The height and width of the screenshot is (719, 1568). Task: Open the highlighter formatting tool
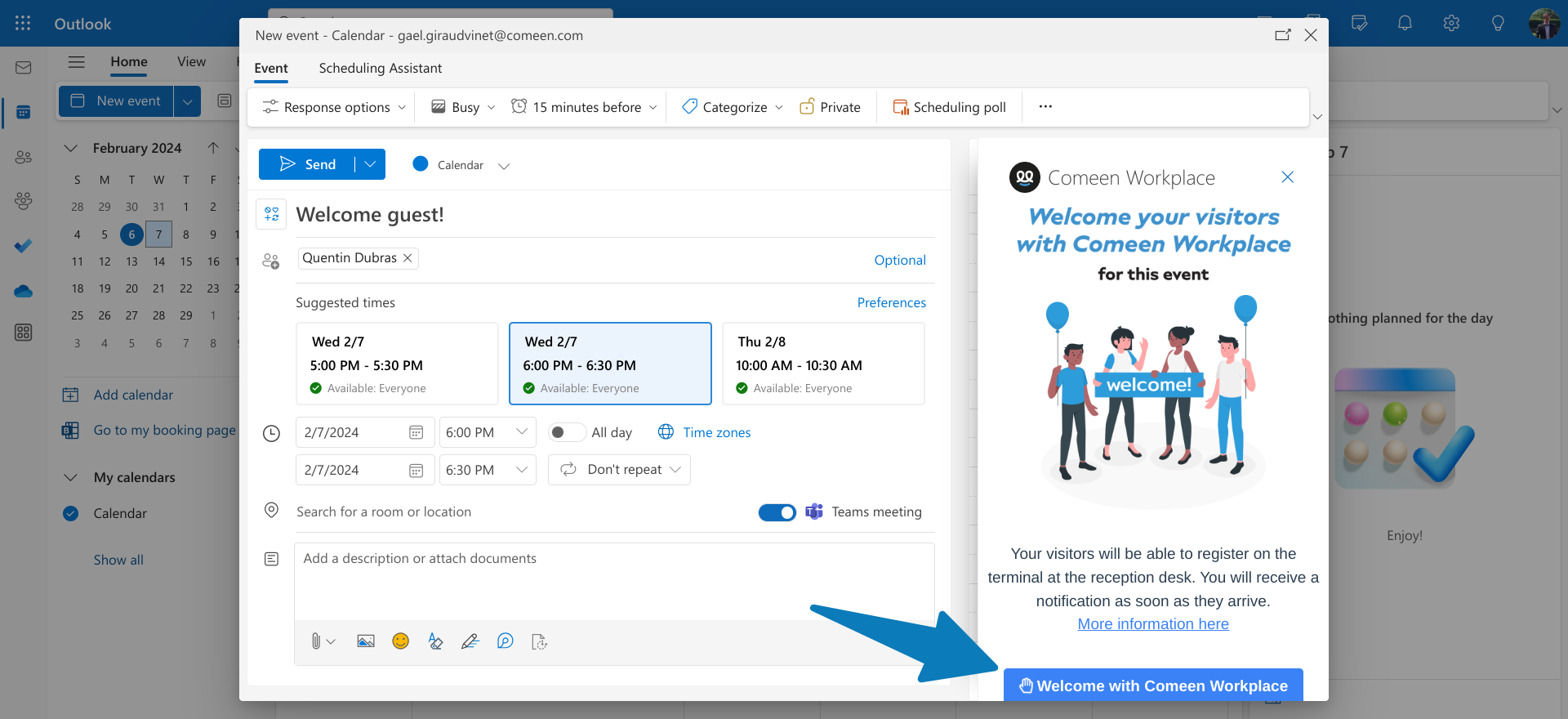[435, 641]
